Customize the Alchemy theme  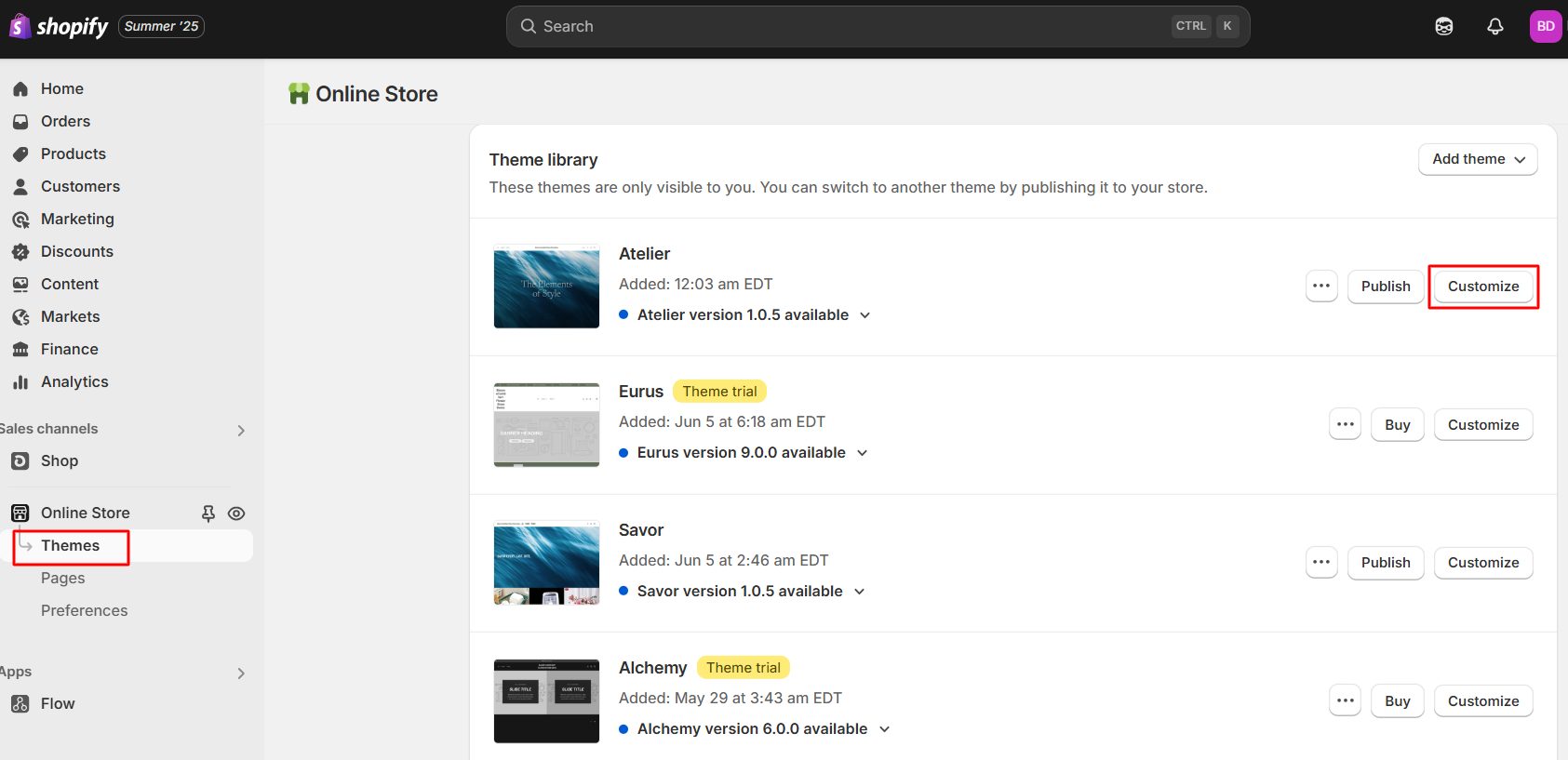click(x=1483, y=701)
